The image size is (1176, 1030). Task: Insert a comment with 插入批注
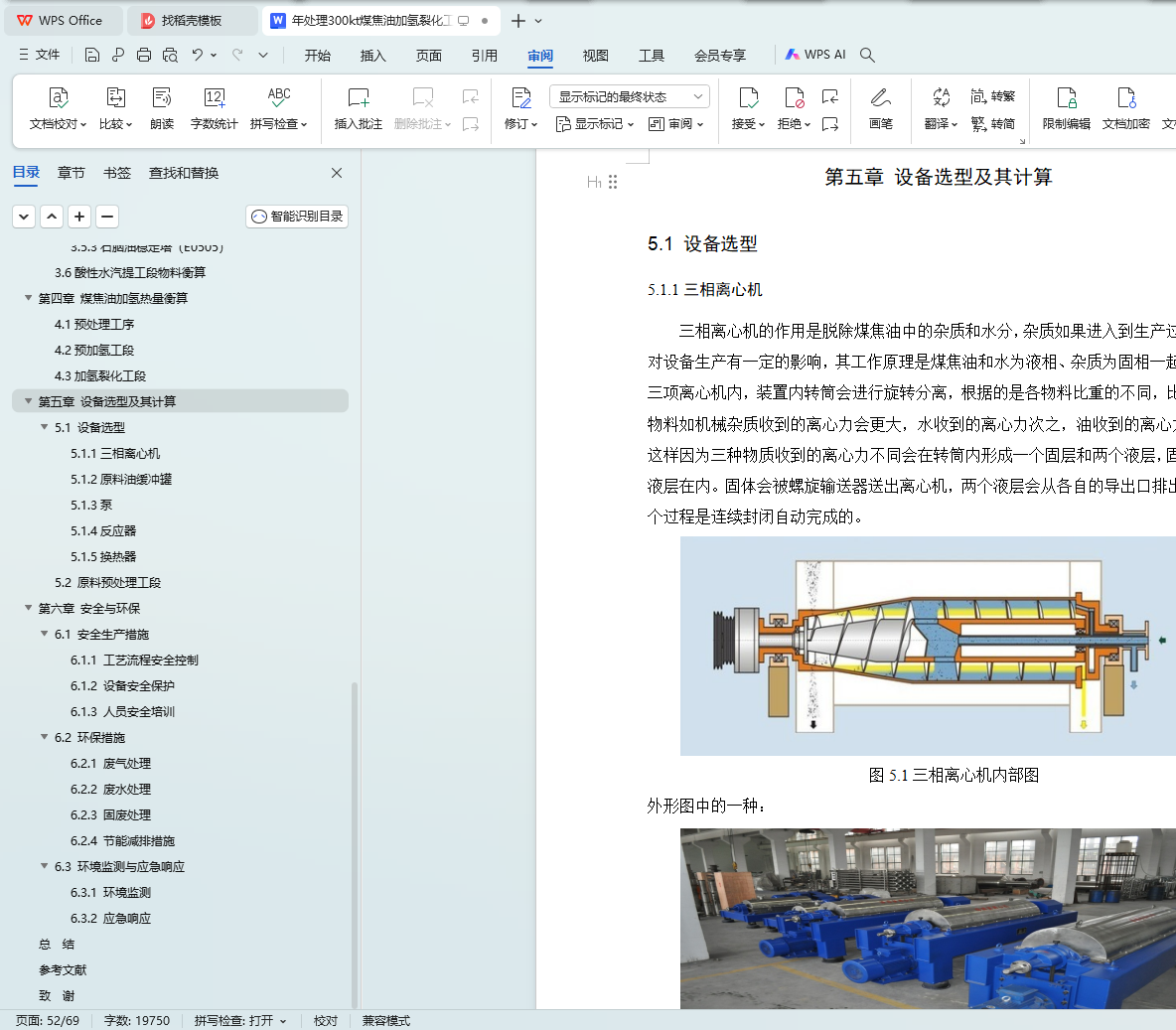[358, 108]
